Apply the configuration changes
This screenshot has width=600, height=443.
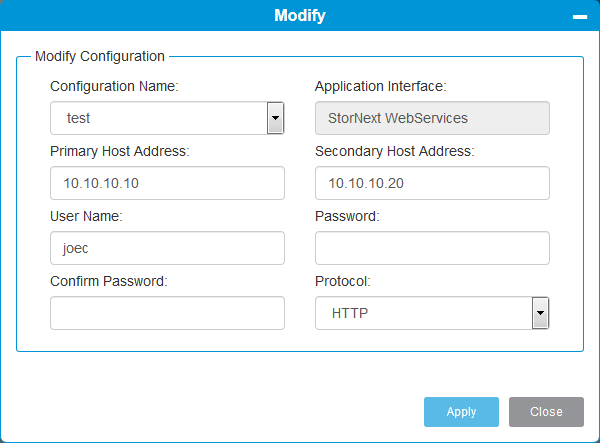(x=461, y=412)
